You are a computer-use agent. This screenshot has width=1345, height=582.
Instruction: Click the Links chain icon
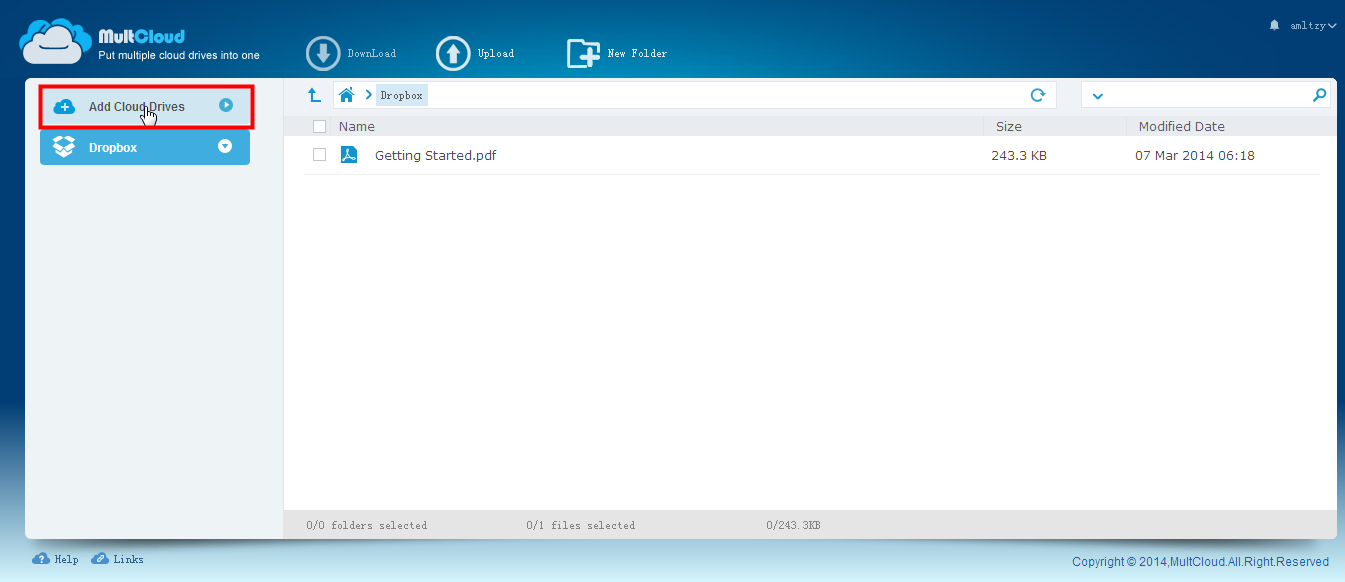(x=100, y=559)
